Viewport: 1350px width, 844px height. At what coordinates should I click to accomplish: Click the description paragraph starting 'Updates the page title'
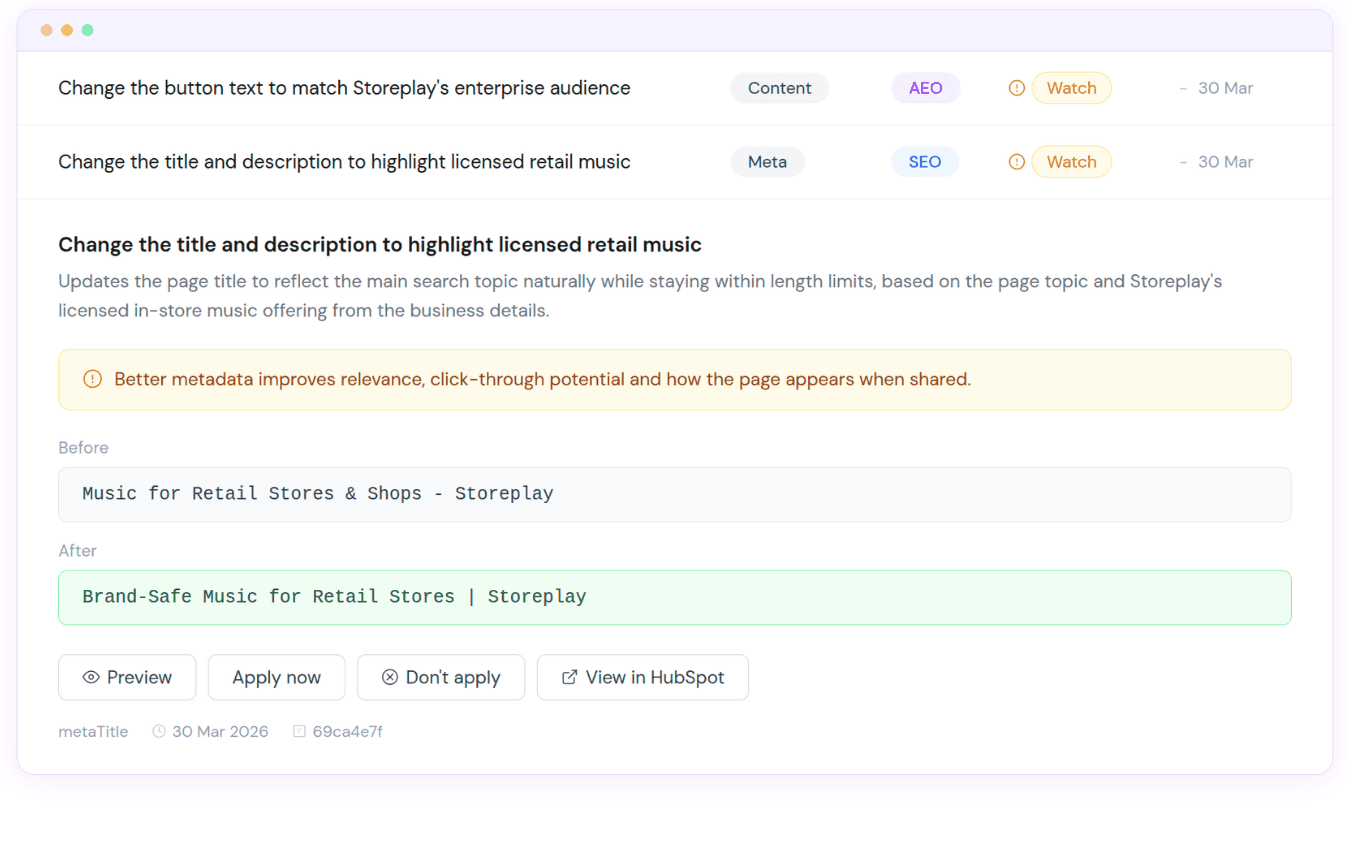(x=640, y=296)
